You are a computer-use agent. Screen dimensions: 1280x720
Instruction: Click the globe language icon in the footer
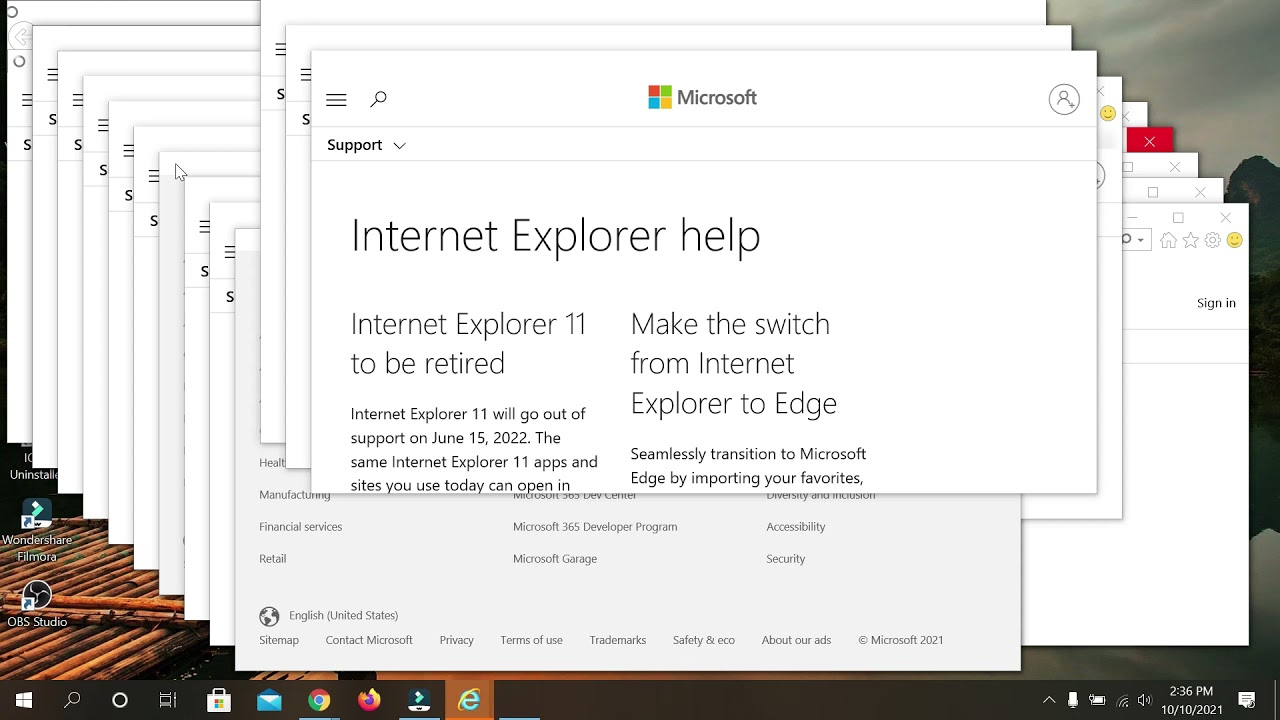(269, 616)
